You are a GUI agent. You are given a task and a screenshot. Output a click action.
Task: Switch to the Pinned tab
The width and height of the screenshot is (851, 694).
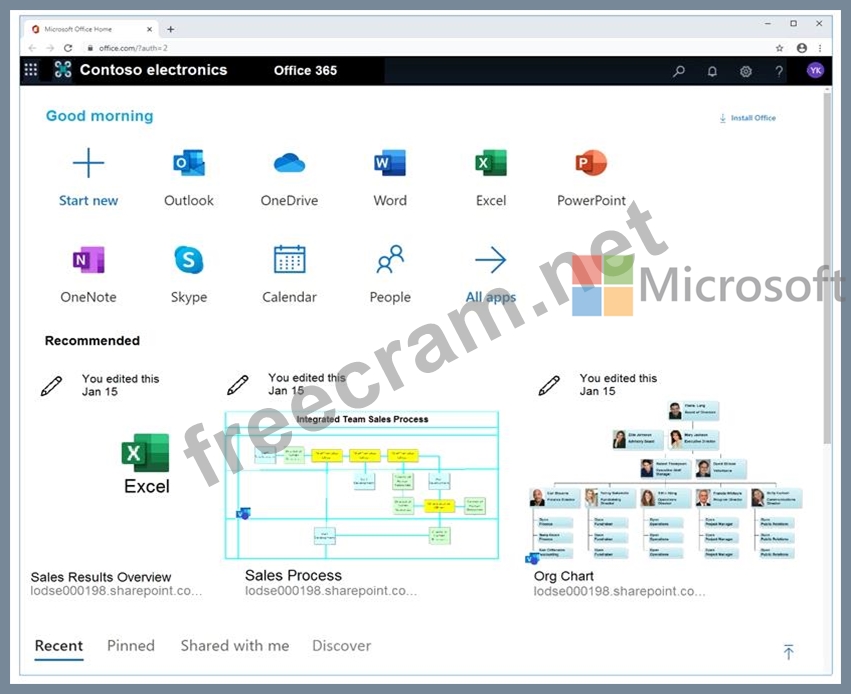pyautogui.click(x=131, y=646)
